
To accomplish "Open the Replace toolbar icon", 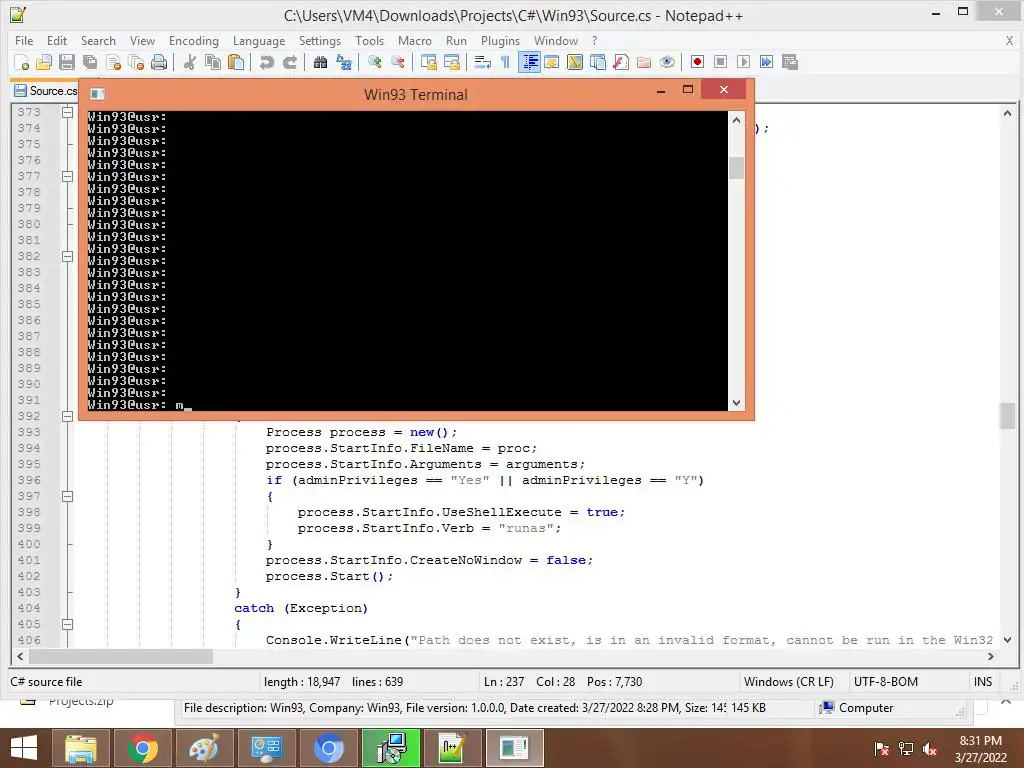I will (x=344, y=62).
